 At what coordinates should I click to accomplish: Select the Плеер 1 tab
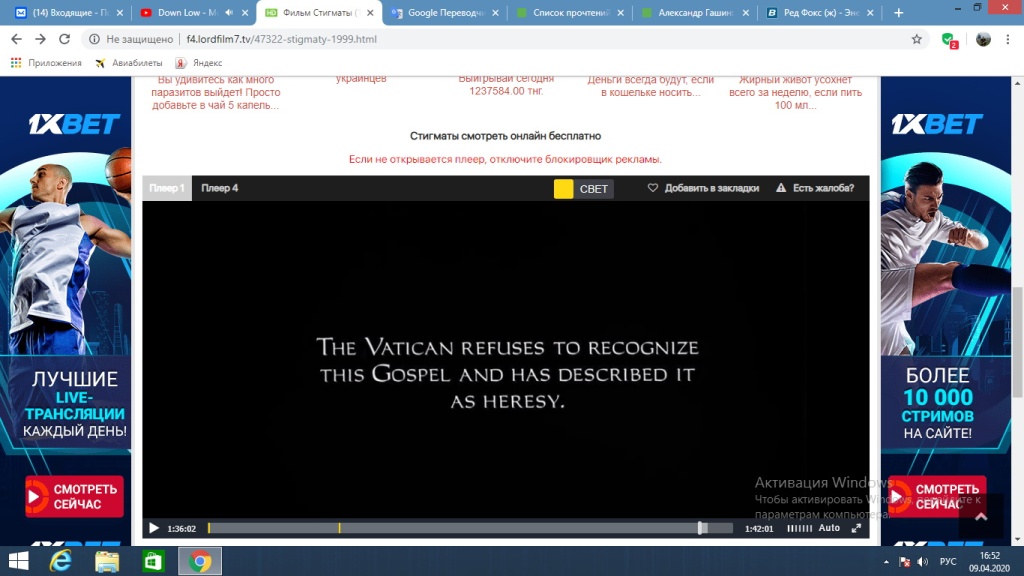pos(167,188)
